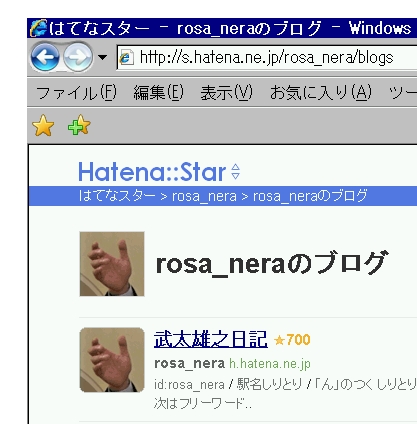417x424 pixels.
Task: Click the rosa_neraのブログ page heading
Action: click(272, 263)
